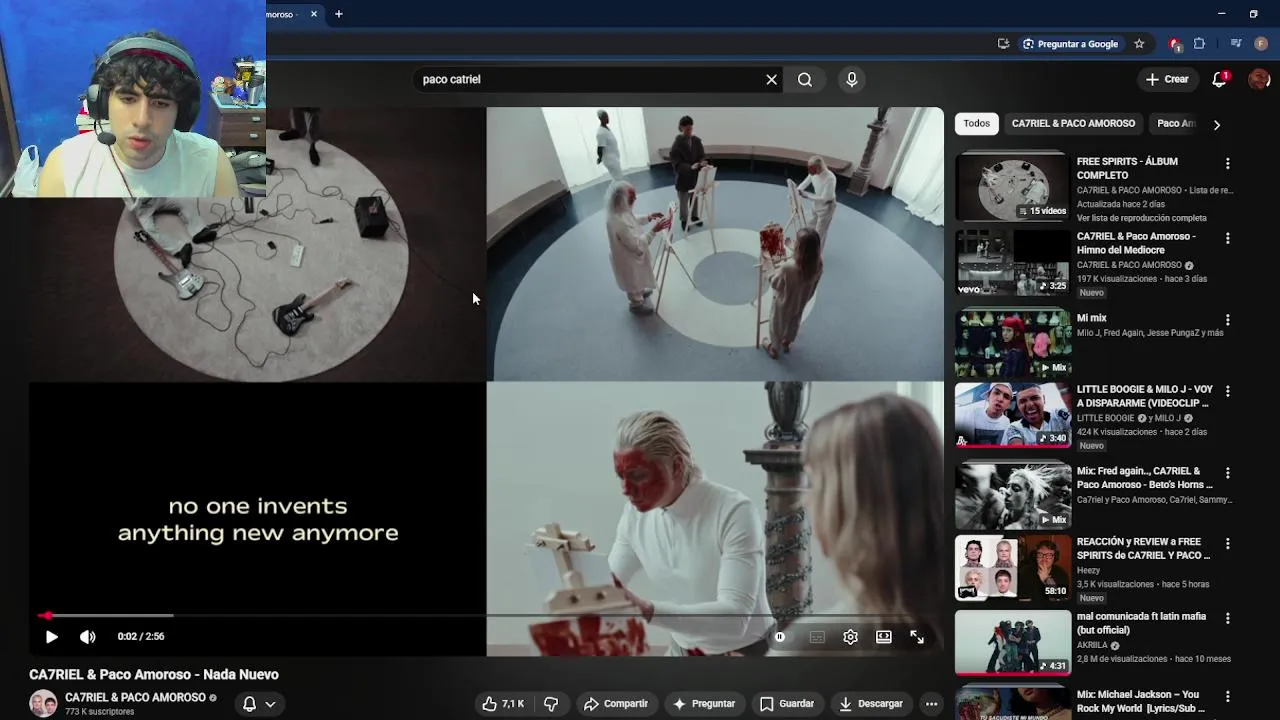Toggle the autoplay switch in the player

pos(780,637)
